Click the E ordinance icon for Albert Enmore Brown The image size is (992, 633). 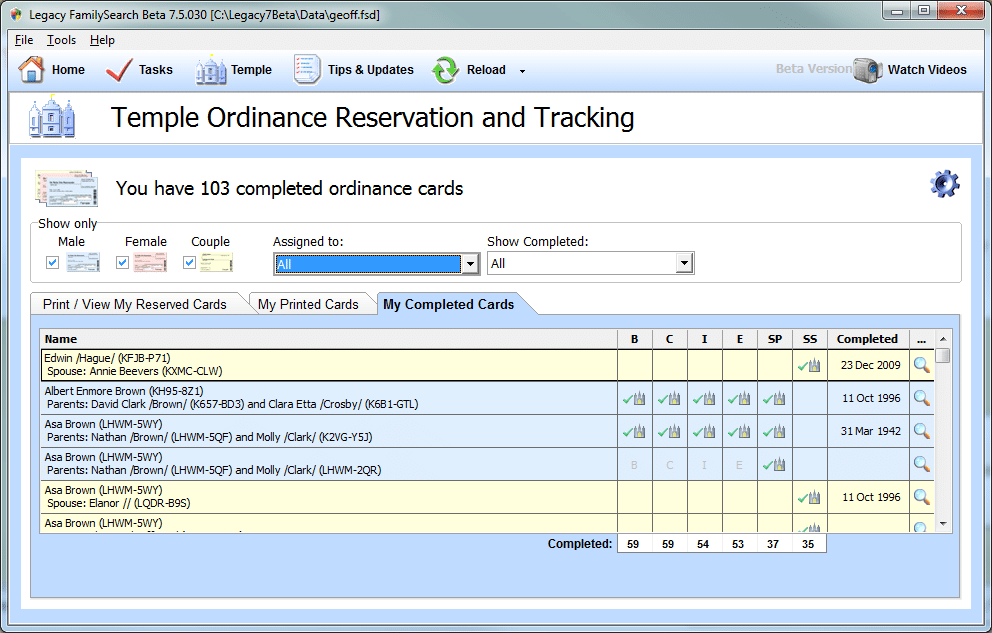coord(739,398)
